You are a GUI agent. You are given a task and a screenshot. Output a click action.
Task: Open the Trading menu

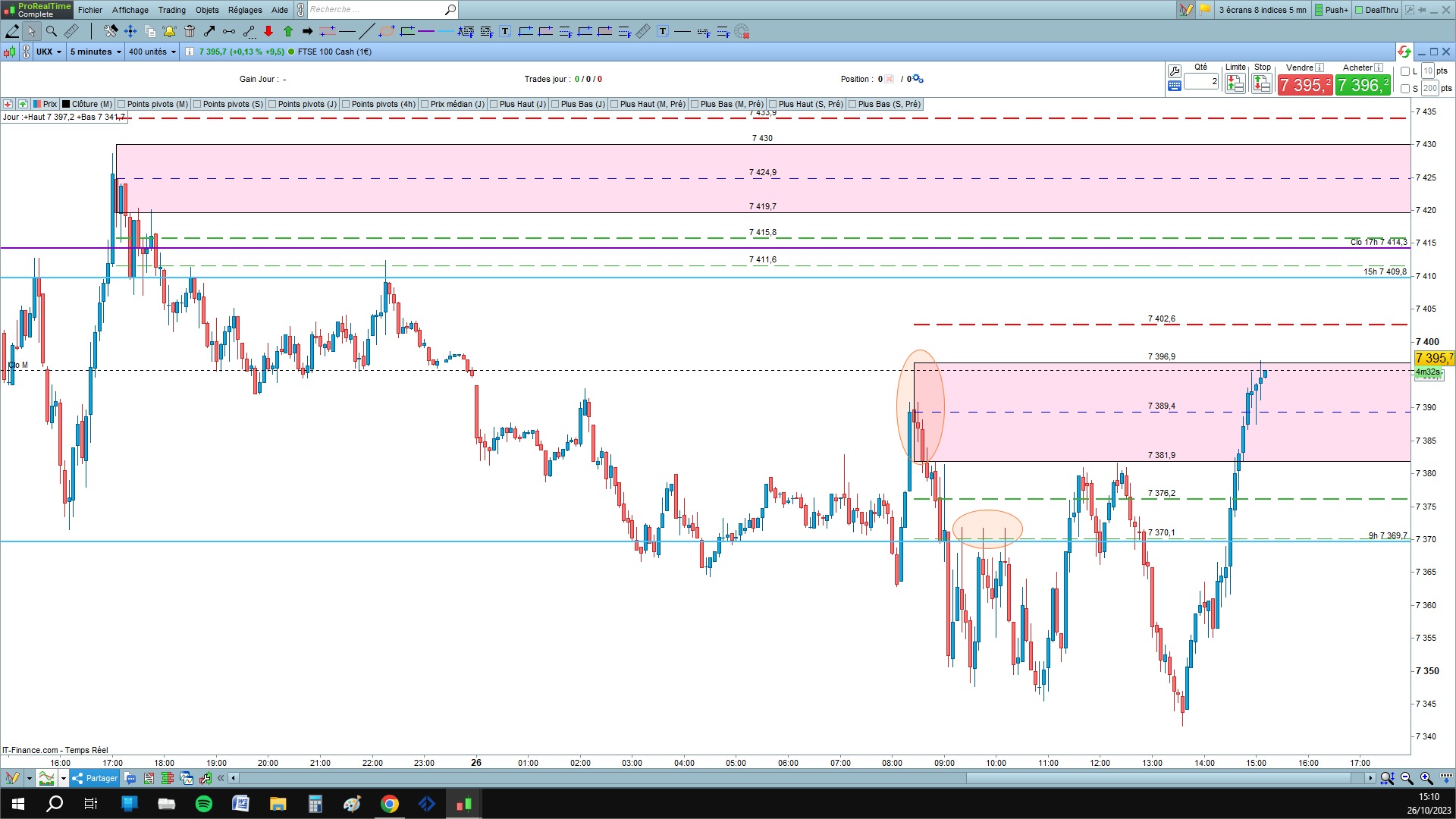point(171,10)
